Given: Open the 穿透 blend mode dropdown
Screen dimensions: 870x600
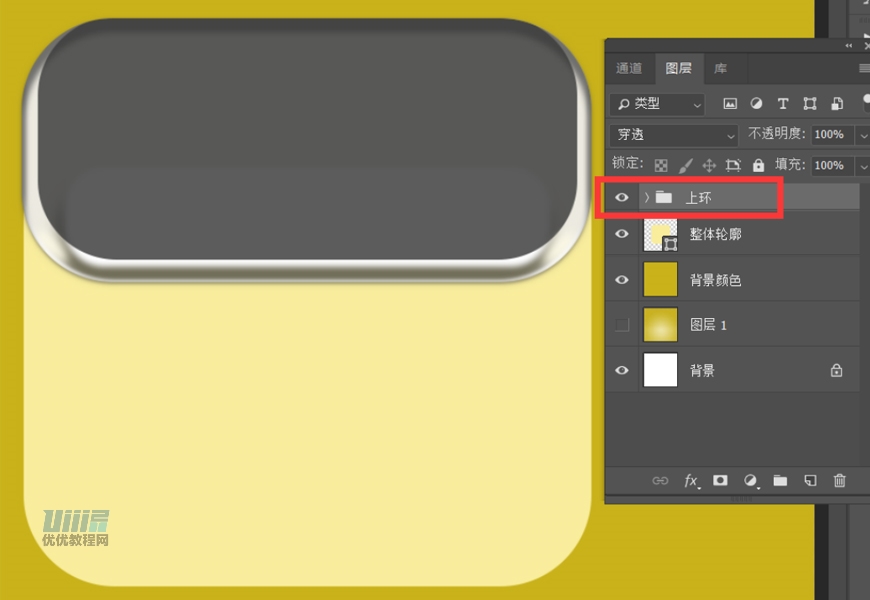Looking at the screenshot, I should point(674,135).
